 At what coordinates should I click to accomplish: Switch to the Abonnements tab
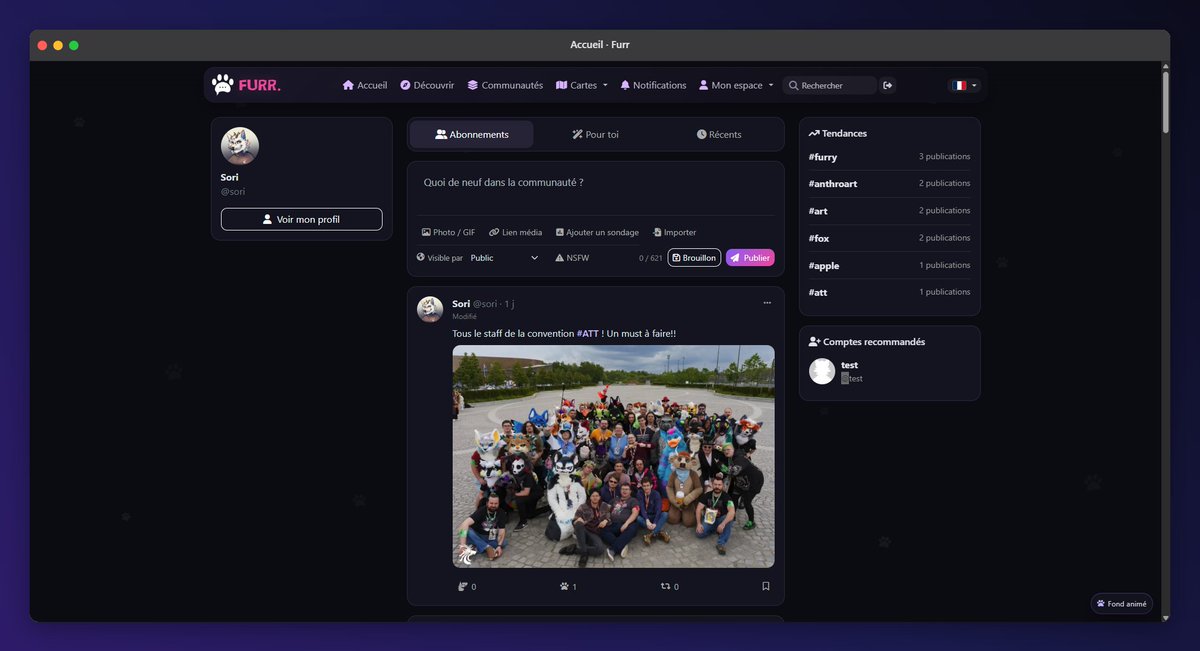pos(472,134)
